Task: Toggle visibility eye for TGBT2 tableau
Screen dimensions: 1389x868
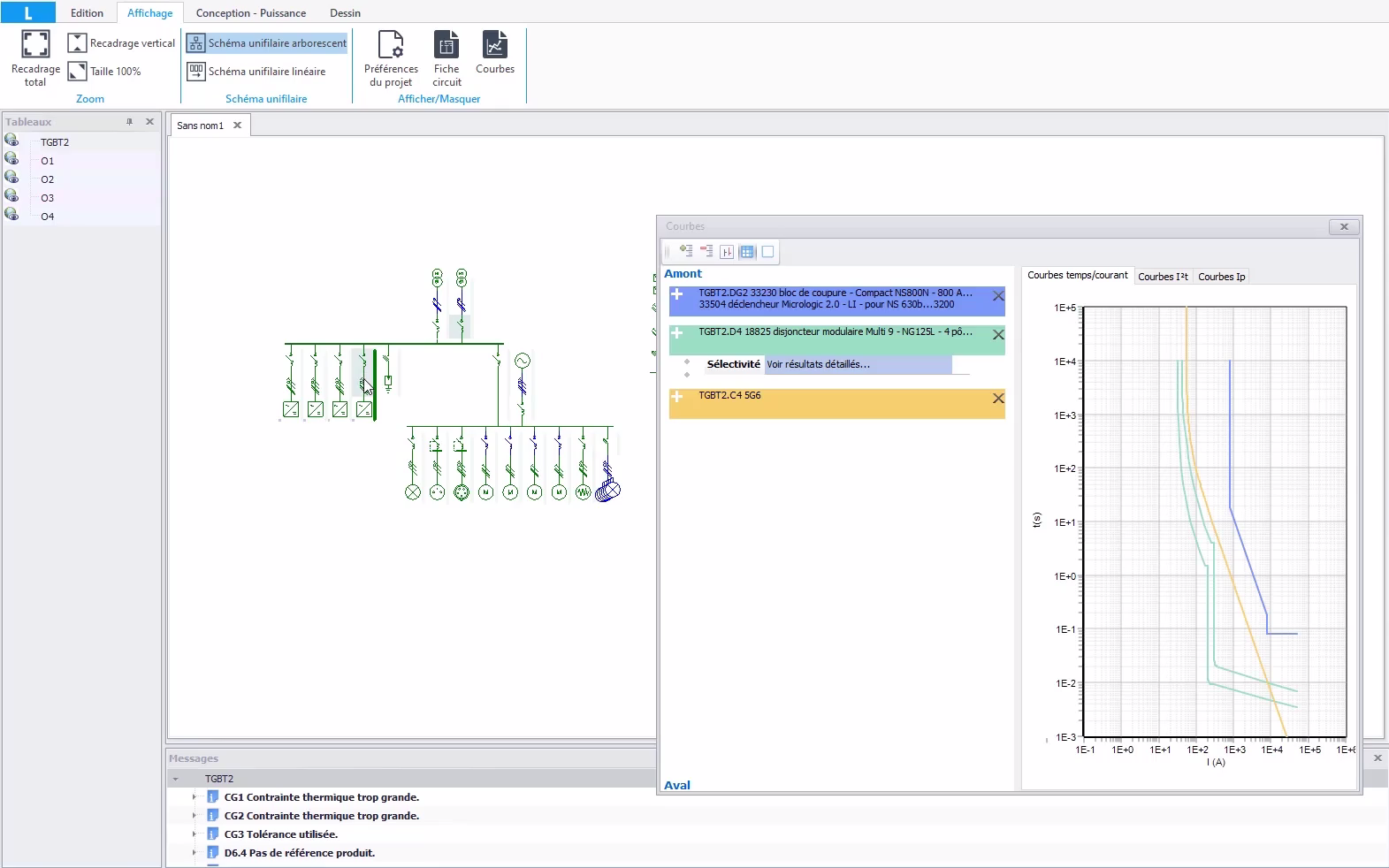Action: [x=11, y=141]
